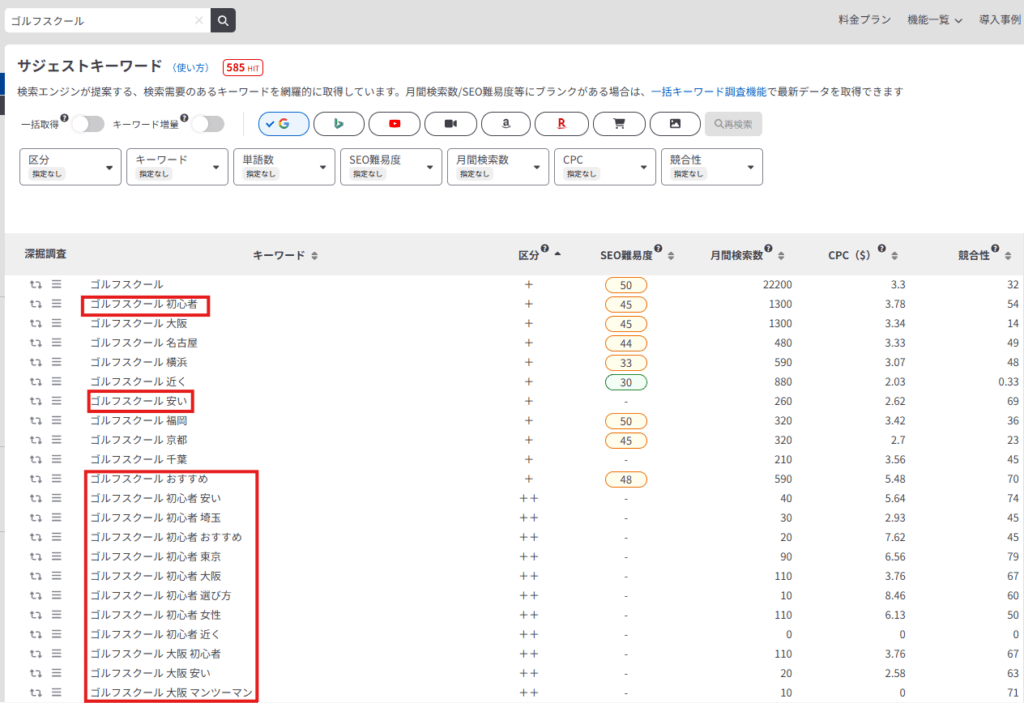This screenshot has width=1024, height=703.
Task: Select the Rakuten suggest source icon
Action: pyautogui.click(x=562, y=123)
